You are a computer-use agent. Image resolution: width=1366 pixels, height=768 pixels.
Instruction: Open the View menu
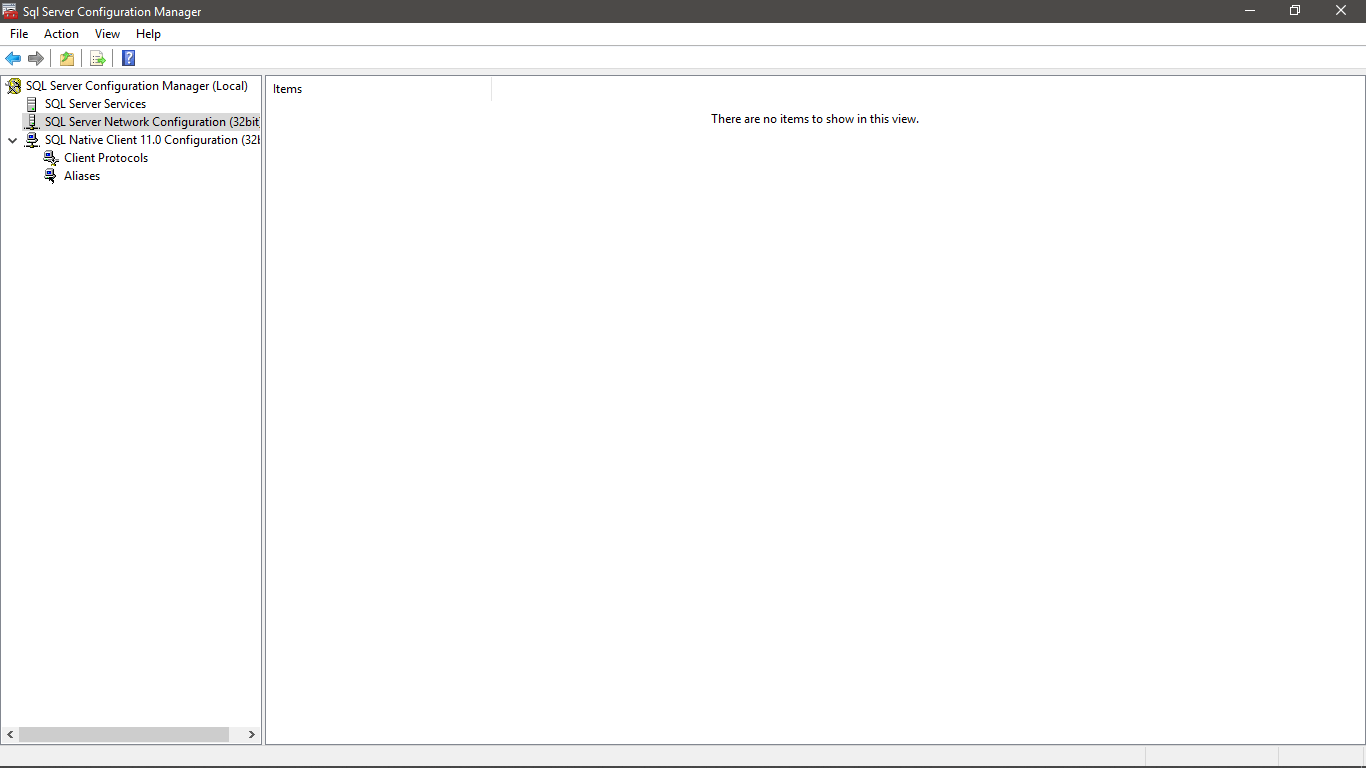[107, 34]
